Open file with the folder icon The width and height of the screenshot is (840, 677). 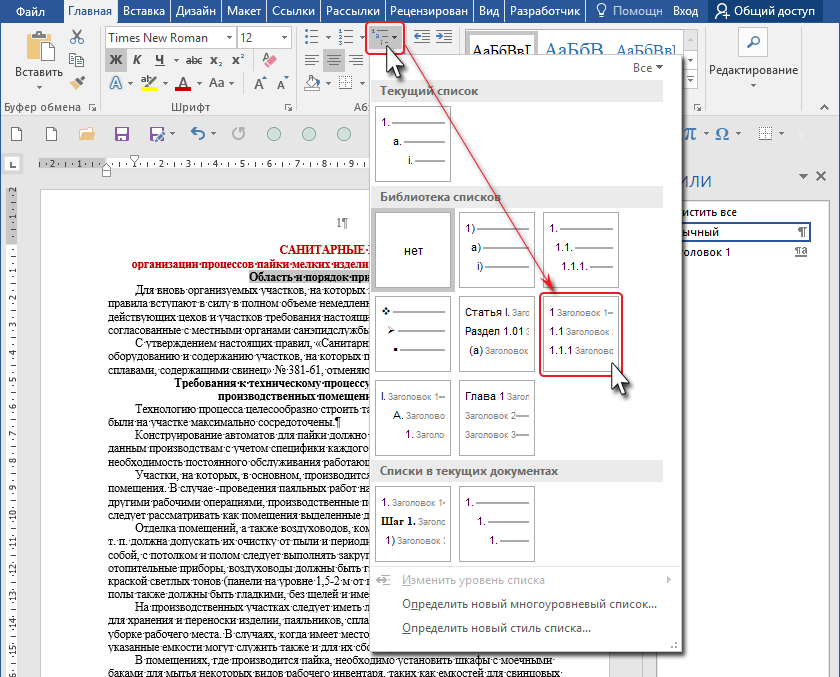pyautogui.click(x=87, y=133)
